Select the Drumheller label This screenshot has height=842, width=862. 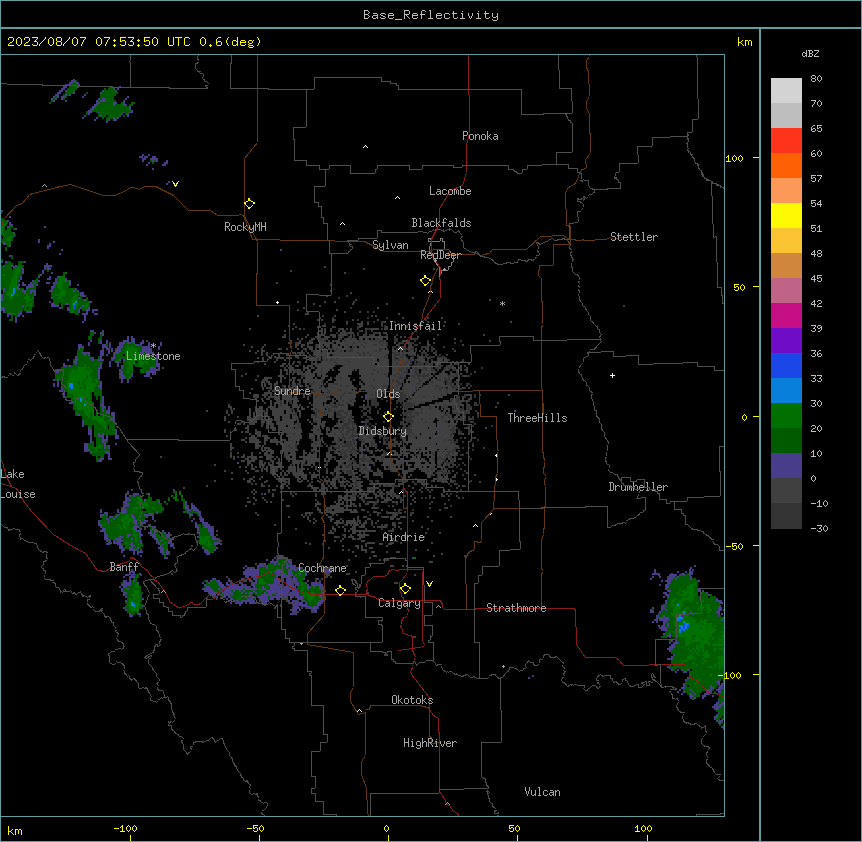(x=638, y=487)
